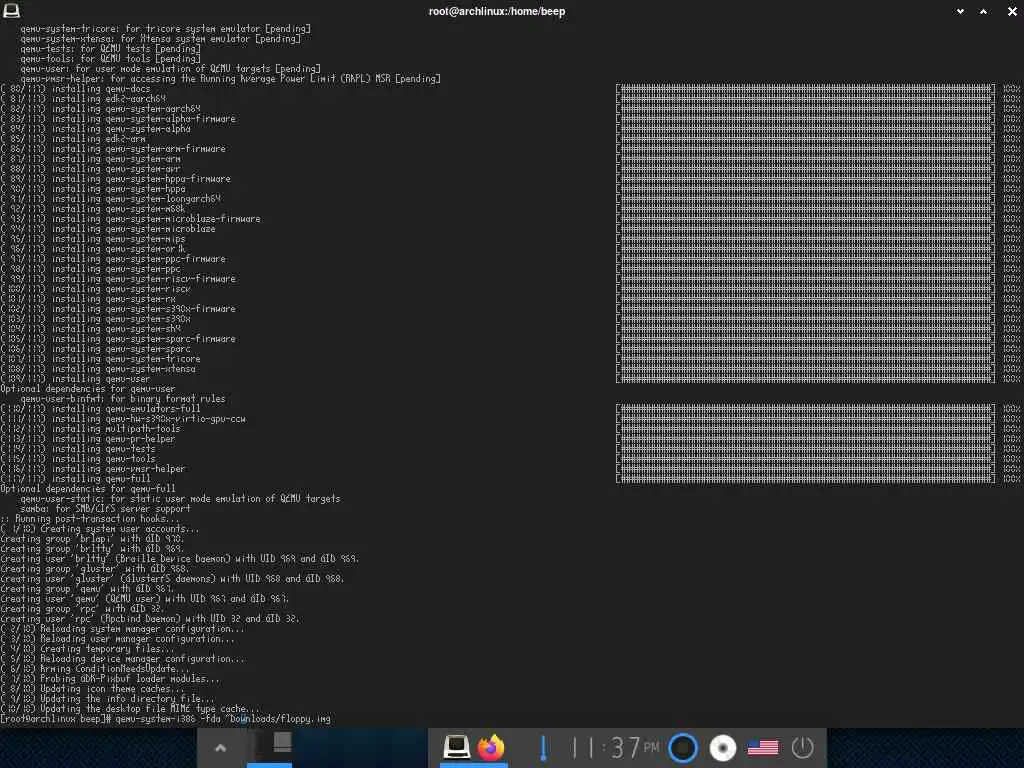Click the progress bar for qemu-emulators-full install

pyautogui.click(x=805, y=409)
